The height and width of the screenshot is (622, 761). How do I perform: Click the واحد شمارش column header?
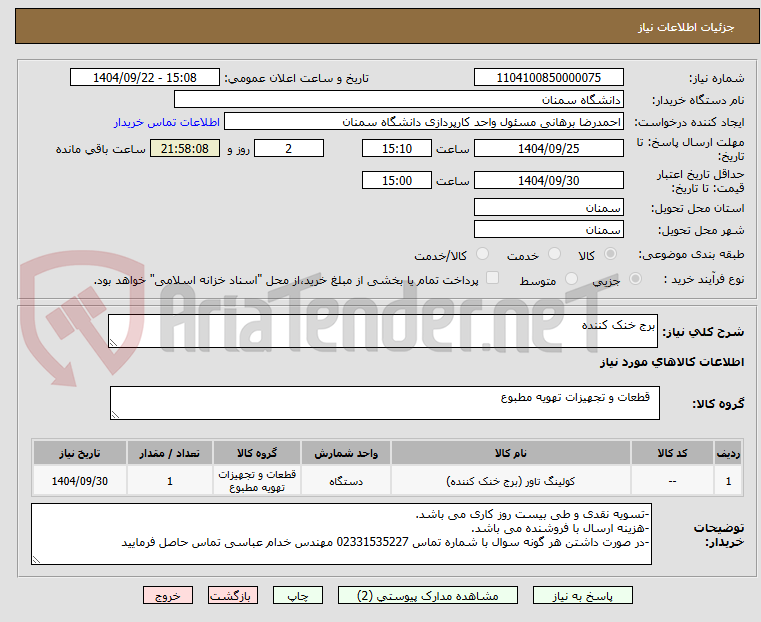pyautogui.click(x=346, y=453)
